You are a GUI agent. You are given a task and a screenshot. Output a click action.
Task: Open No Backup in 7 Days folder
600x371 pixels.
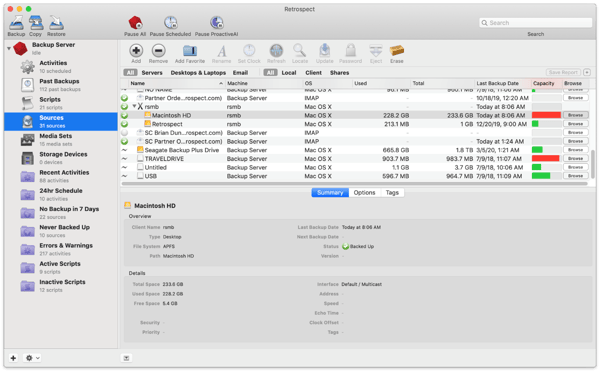point(61,213)
